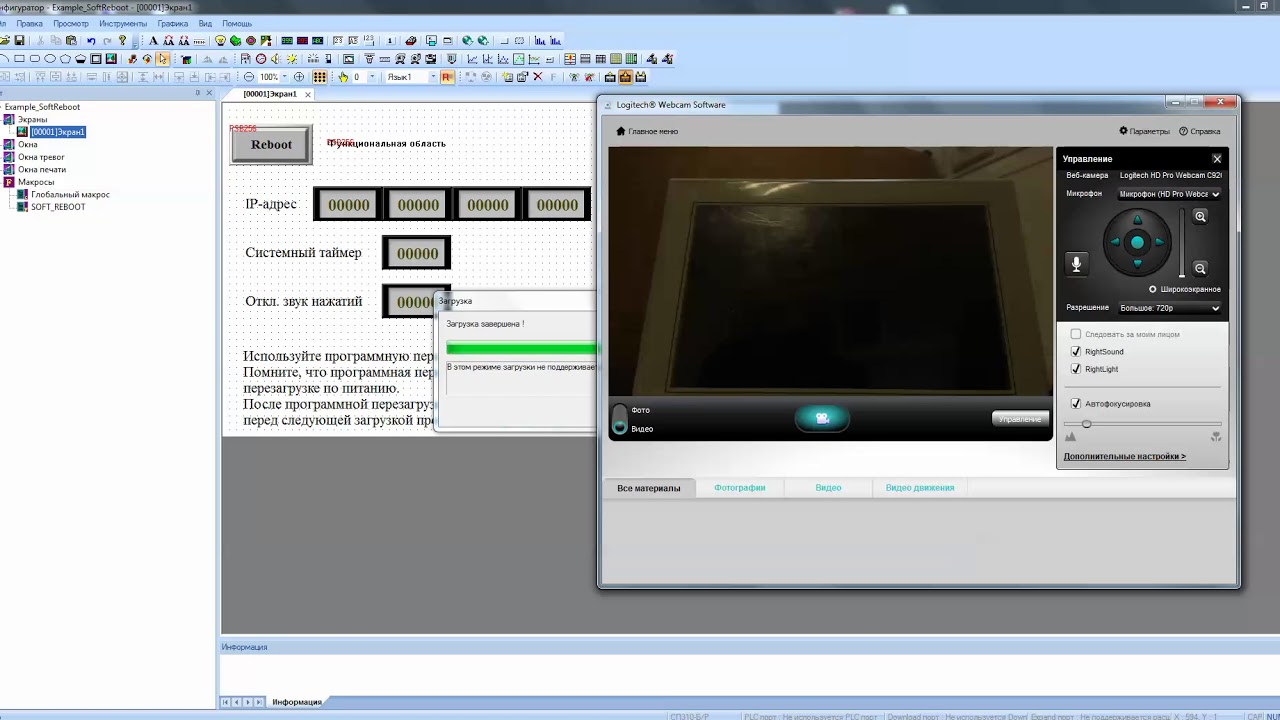Choose the rectangle drawing tool

(19, 59)
